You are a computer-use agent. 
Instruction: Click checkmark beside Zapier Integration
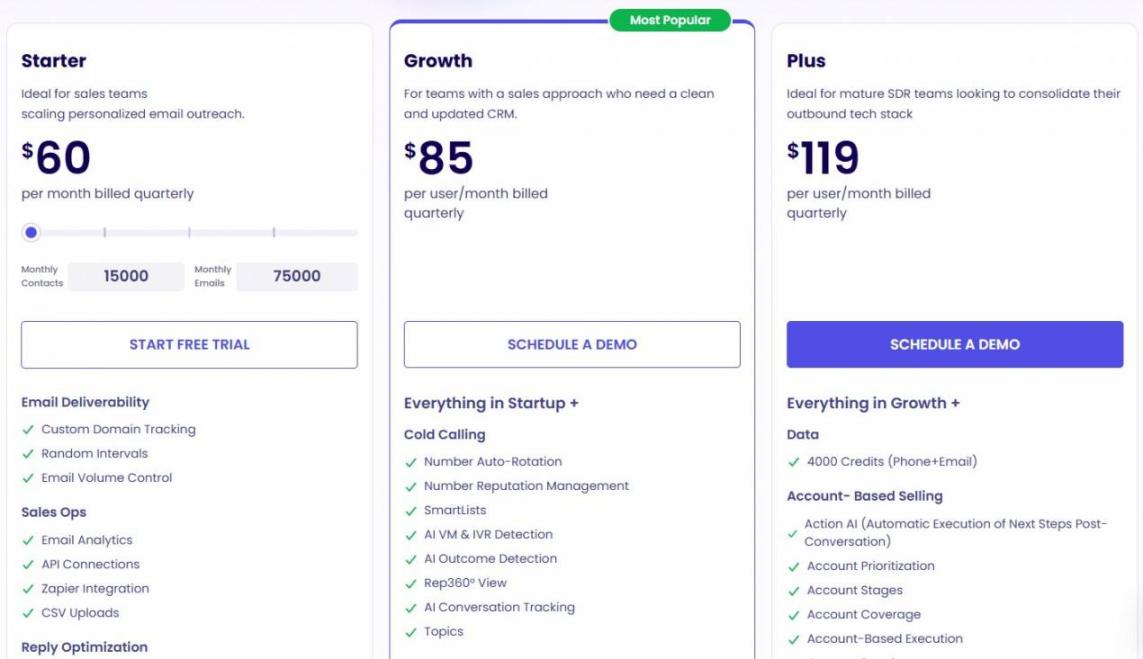(28, 589)
